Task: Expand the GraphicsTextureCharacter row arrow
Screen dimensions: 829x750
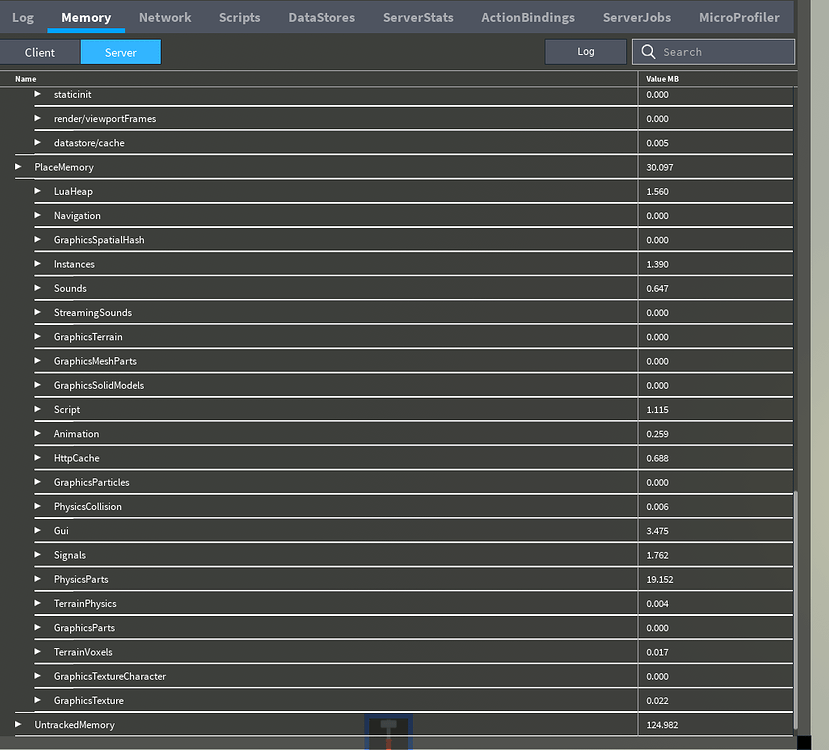Action: [38, 677]
